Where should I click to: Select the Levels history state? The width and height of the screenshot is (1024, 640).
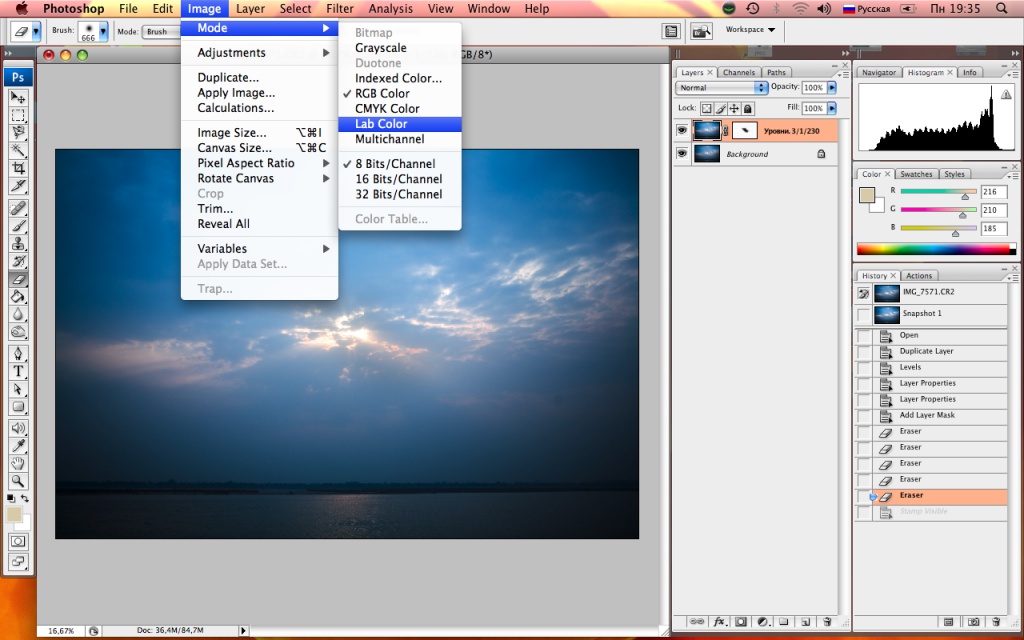[x=910, y=367]
